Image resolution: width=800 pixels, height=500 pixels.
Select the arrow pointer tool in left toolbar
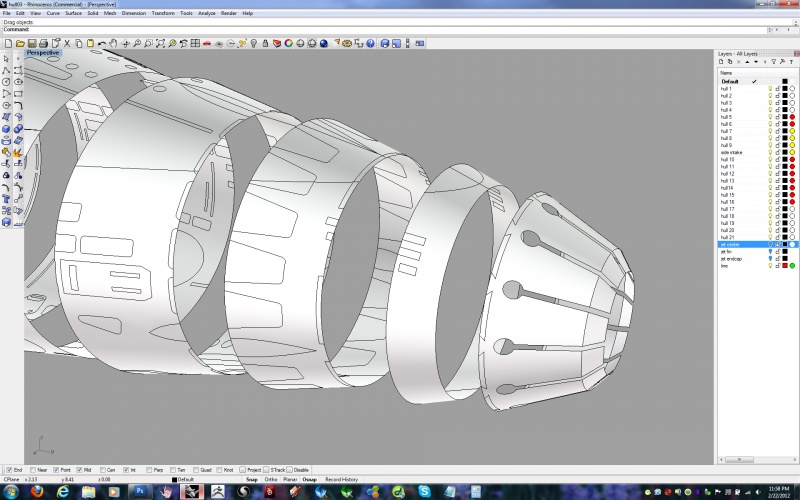pyautogui.click(x=6, y=59)
